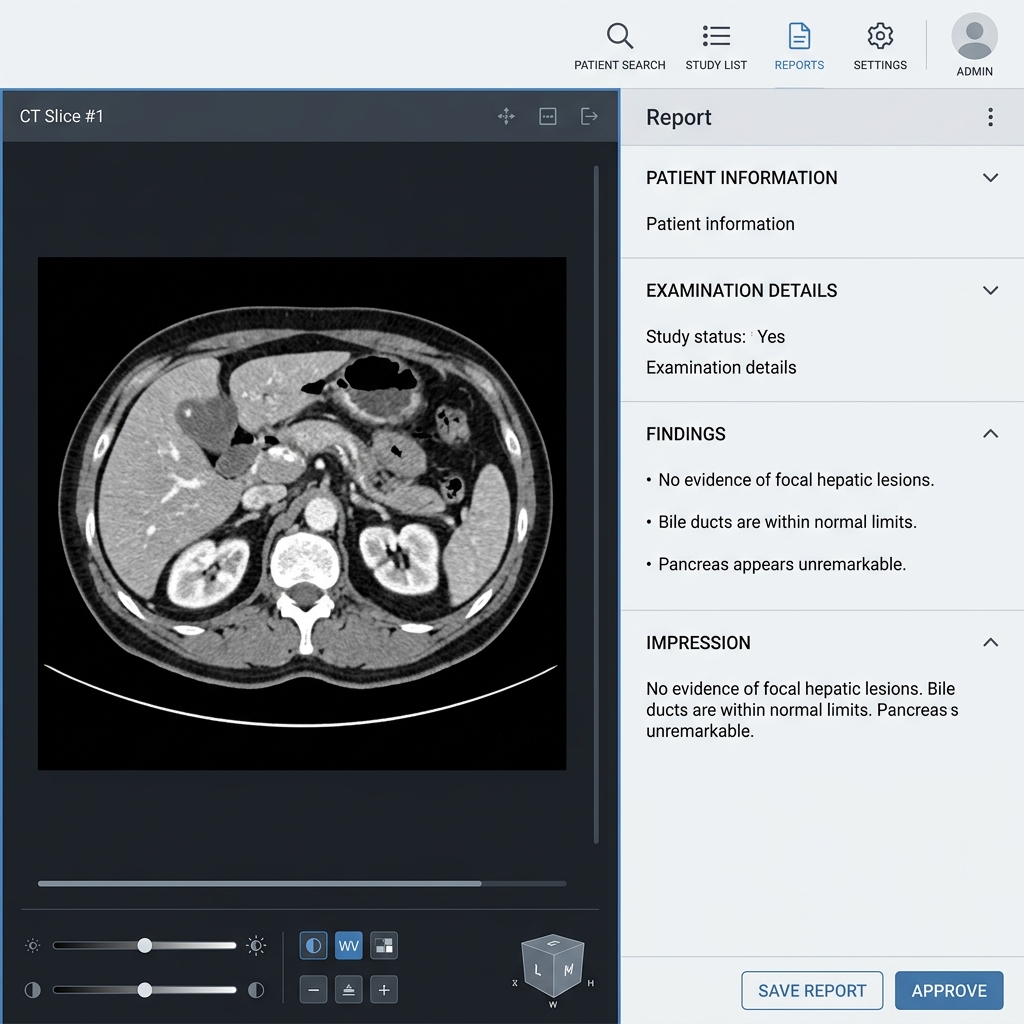This screenshot has width=1024, height=1024.
Task: Click the SAVE REPORT button
Action: (x=812, y=990)
